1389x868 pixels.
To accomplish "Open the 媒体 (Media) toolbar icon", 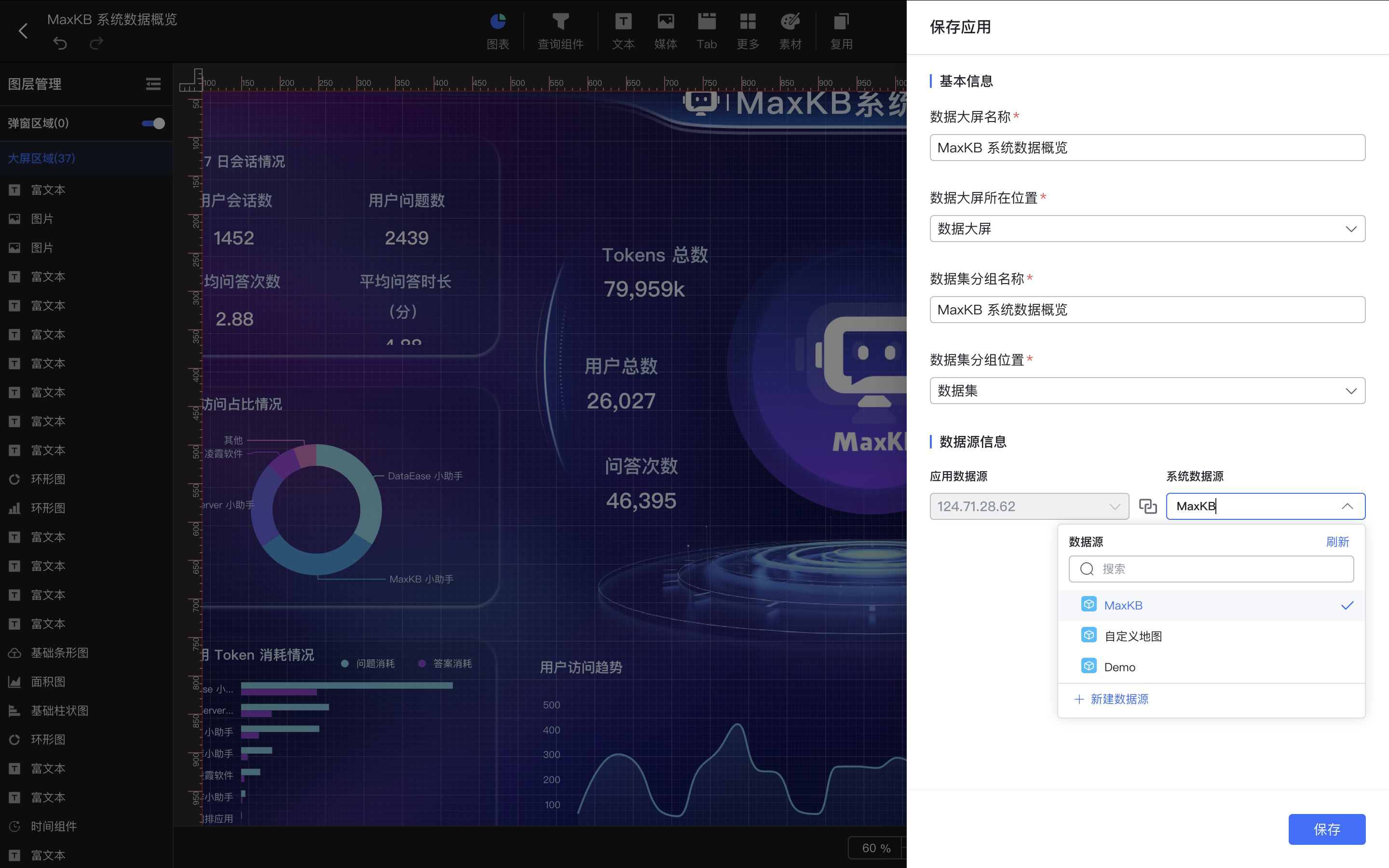I will 665,30.
